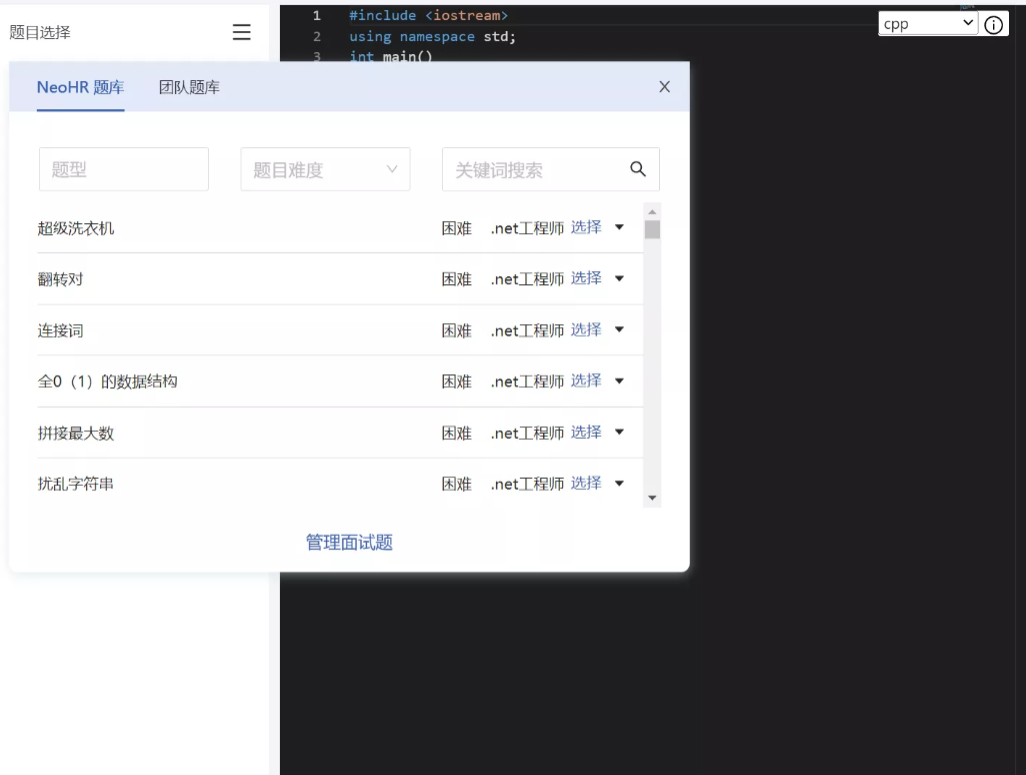The width and height of the screenshot is (1026, 775).
Task: Click the question list scrollbar thumb
Action: 652,229
